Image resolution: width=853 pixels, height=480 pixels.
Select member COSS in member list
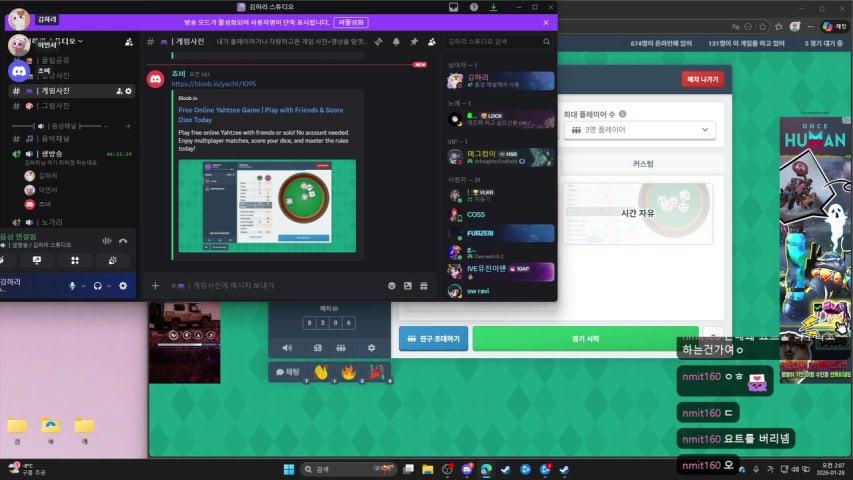[x=500, y=214]
